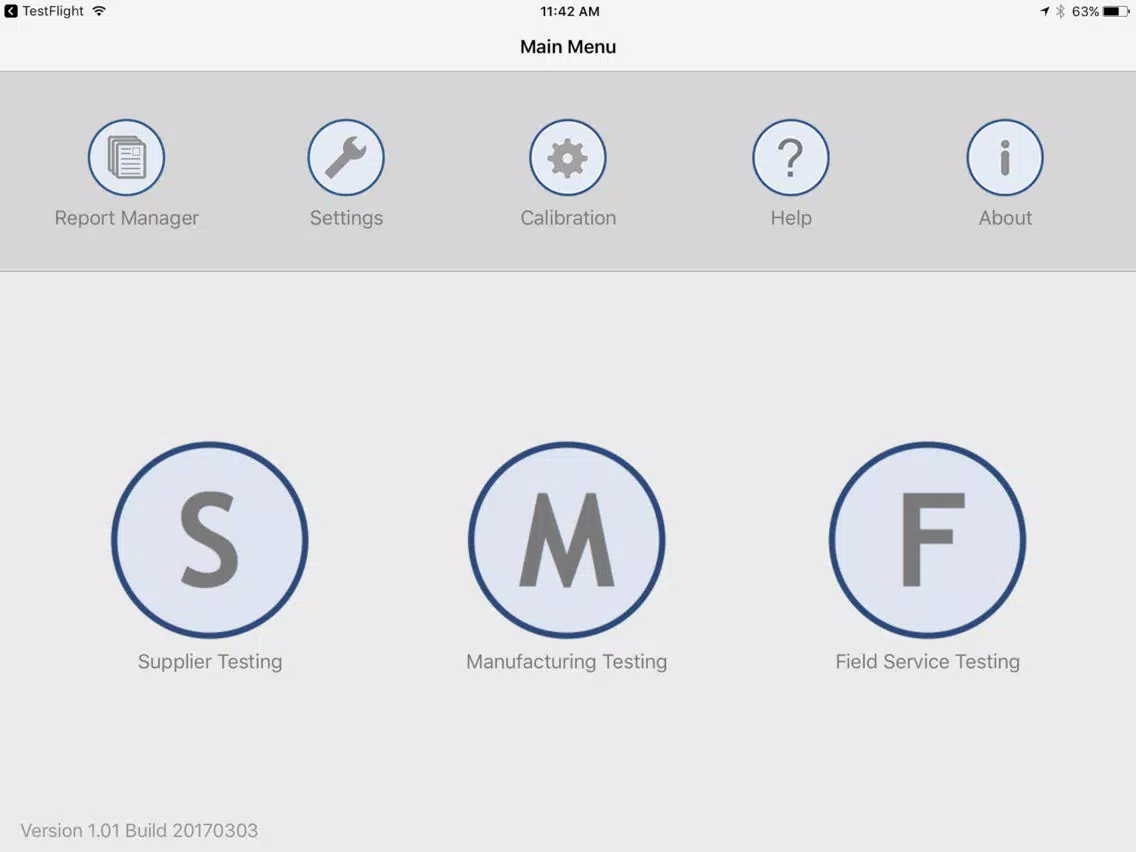Click the Supplier Testing caption
The width and height of the screenshot is (1136, 852).
click(x=210, y=661)
